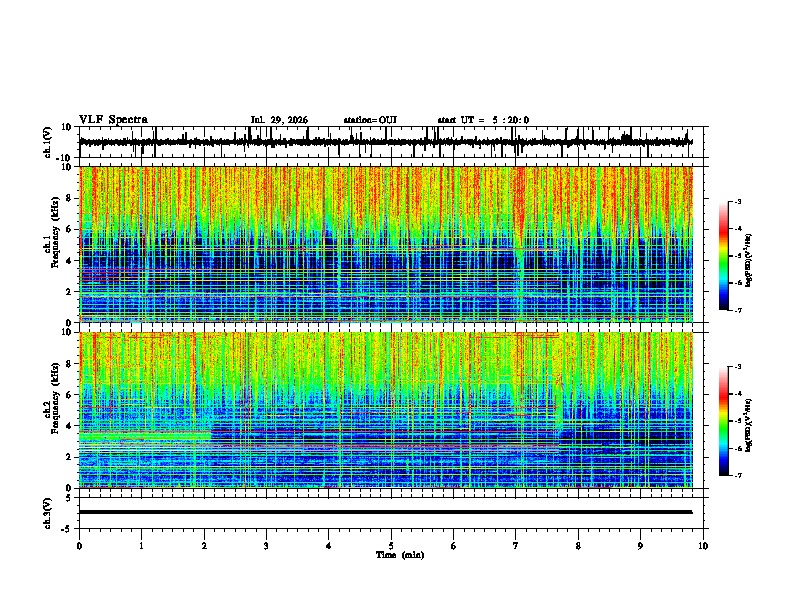Click the 'ch.1(V)' axis label
This screenshot has width=792, height=612.
[x=48, y=142]
